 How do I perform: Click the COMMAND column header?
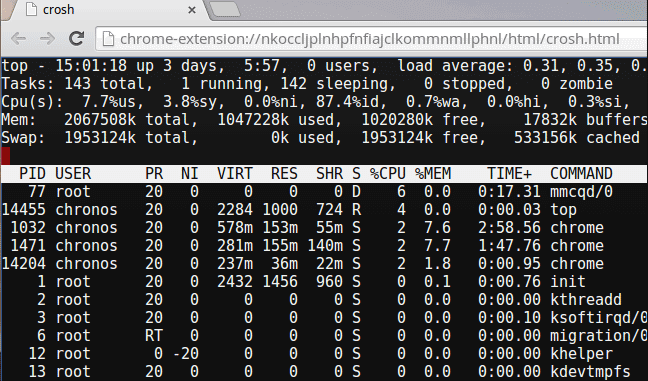tap(581, 174)
